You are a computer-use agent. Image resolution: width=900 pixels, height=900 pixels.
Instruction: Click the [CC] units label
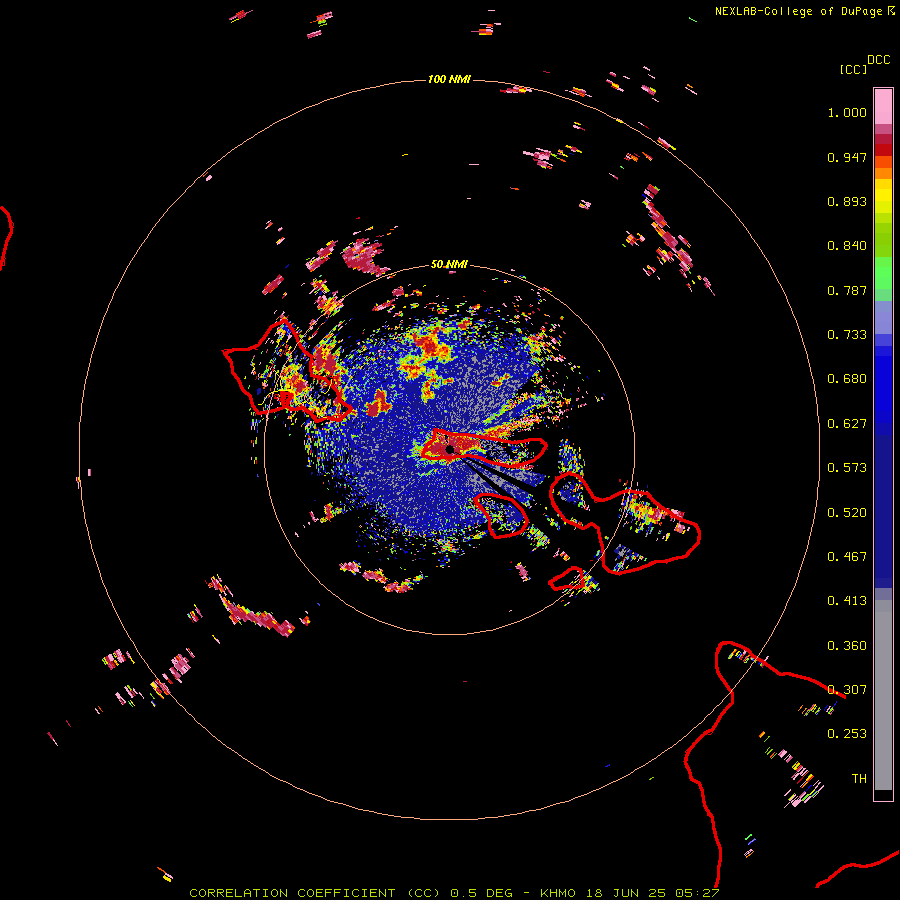853,69
